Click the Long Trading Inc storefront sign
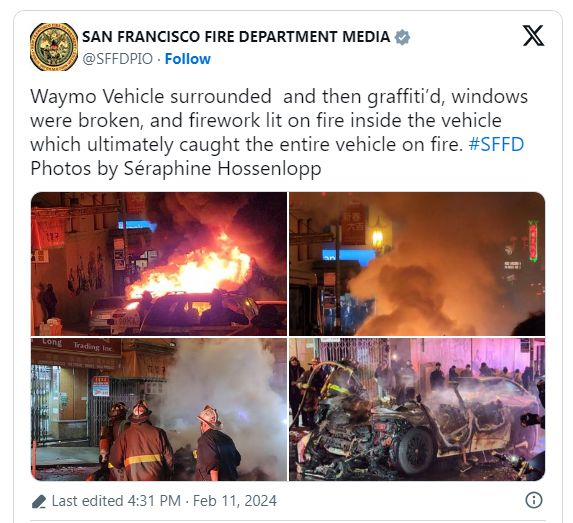The image size is (573, 523). [x=77, y=344]
